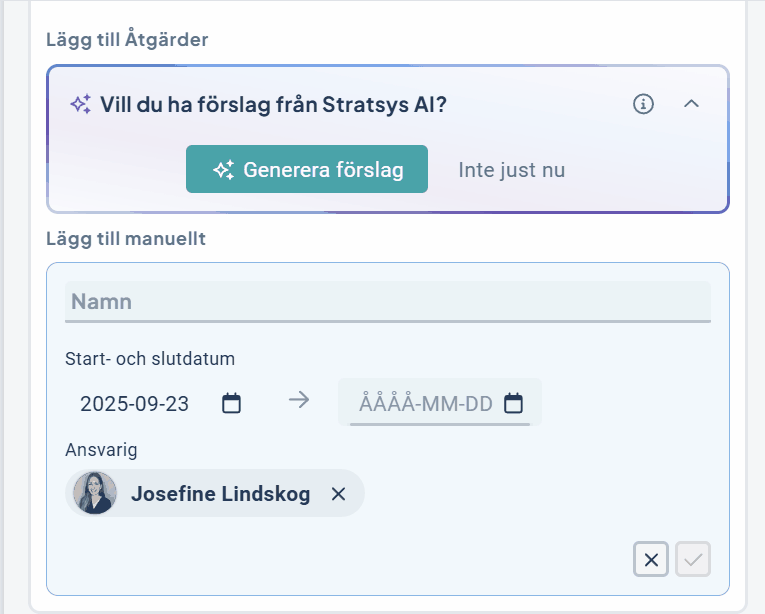Click the sparkle icon beside the AI heading

pyautogui.click(x=81, y=104)
